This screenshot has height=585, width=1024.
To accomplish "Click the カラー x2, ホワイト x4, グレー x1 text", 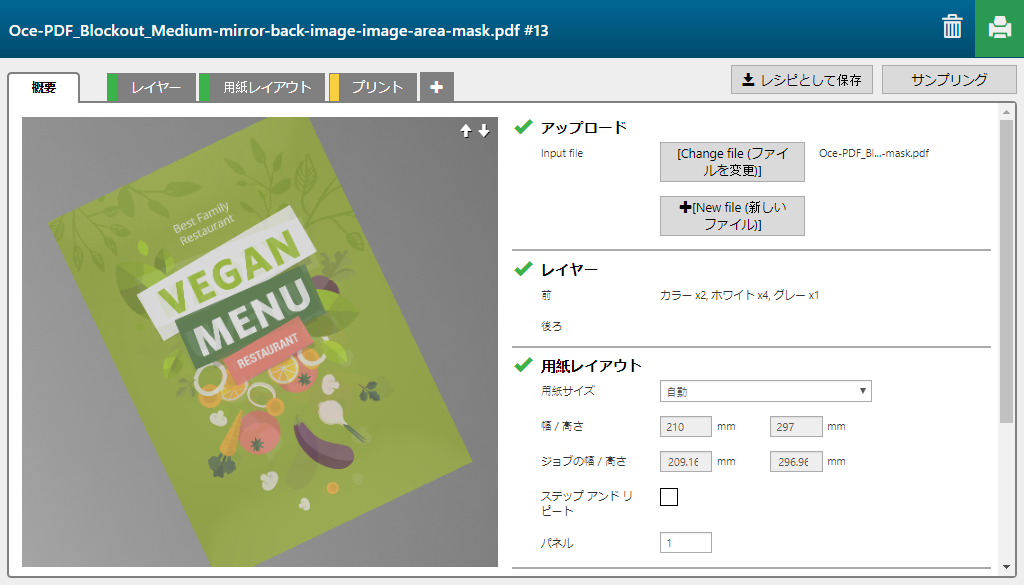I will [739, 295].
